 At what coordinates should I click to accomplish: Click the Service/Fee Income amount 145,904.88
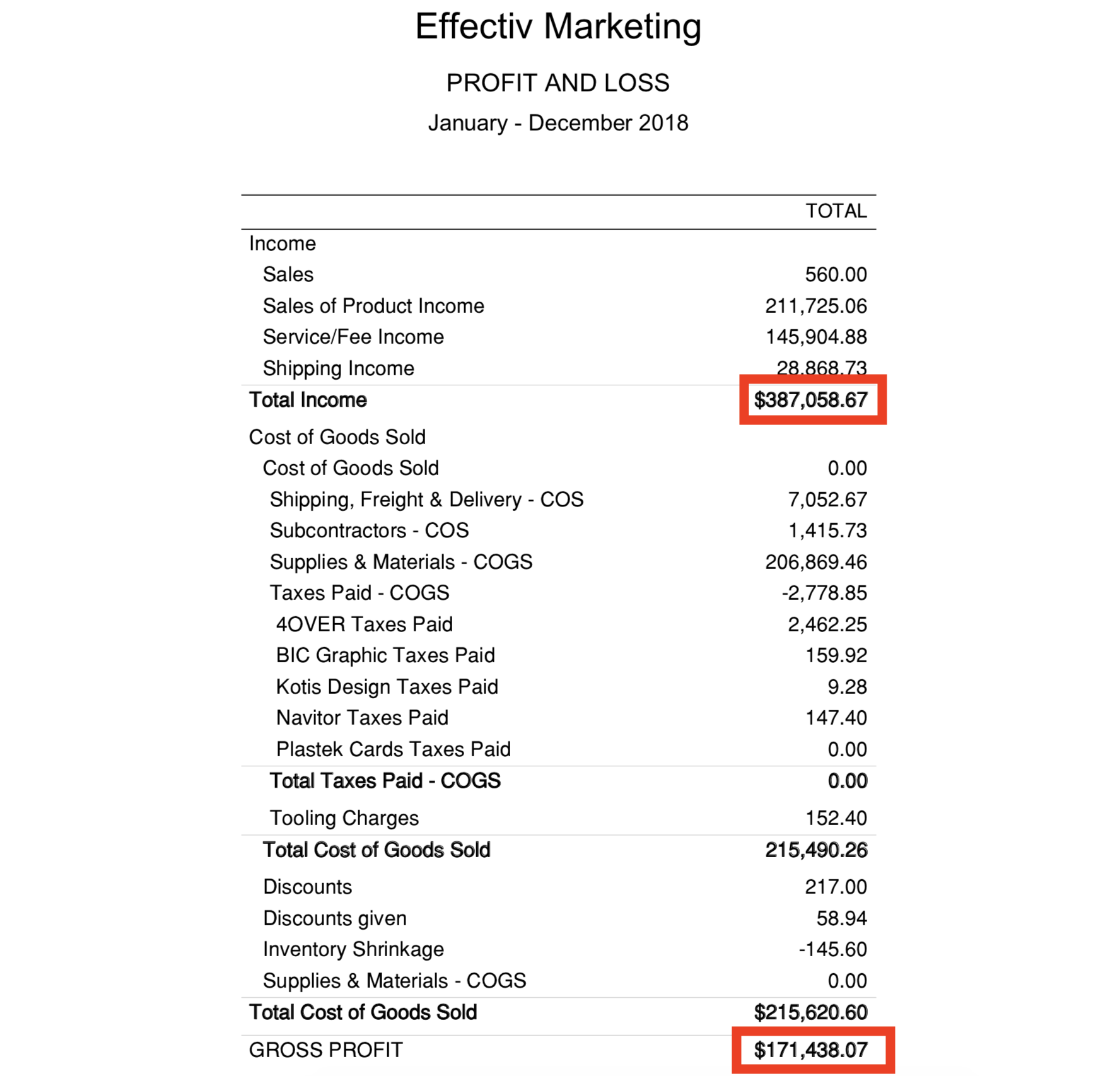(816, 337)
